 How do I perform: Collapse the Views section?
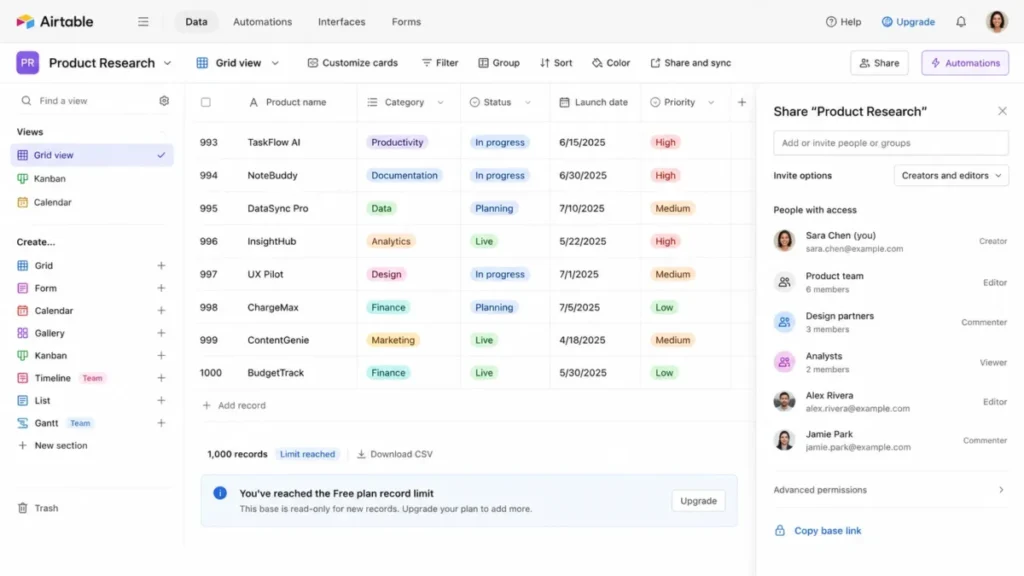tap(163, 132)
